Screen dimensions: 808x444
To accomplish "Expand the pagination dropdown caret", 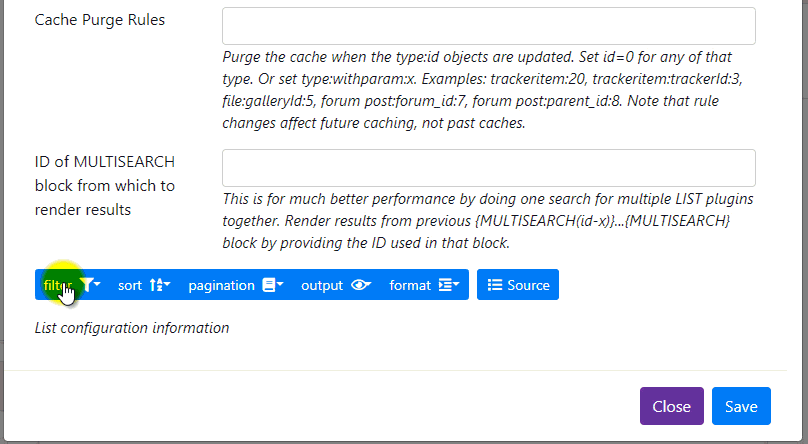I will click(280, 284).
